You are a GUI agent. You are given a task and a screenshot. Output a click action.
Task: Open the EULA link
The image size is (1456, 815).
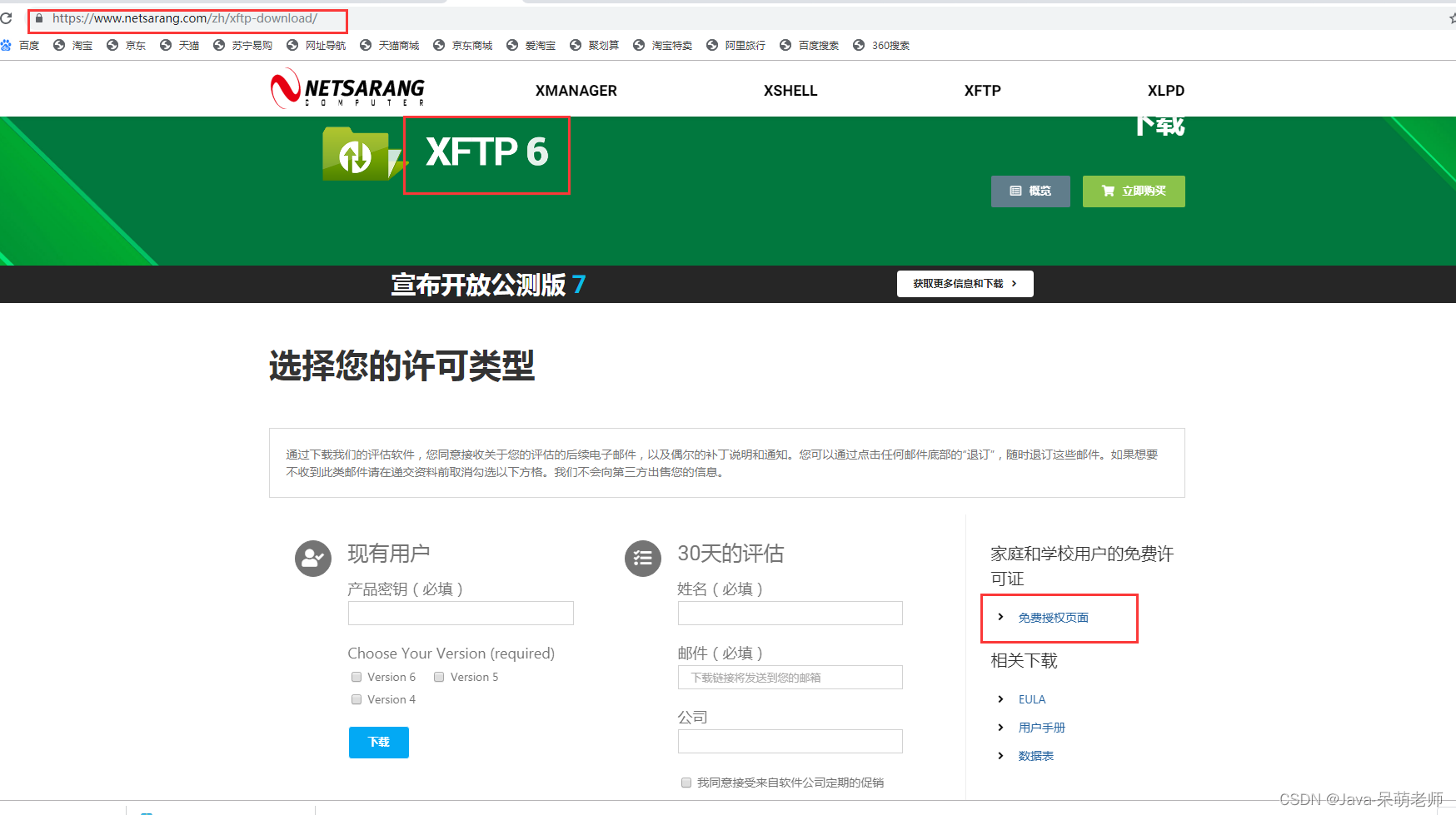(1032, 699)
